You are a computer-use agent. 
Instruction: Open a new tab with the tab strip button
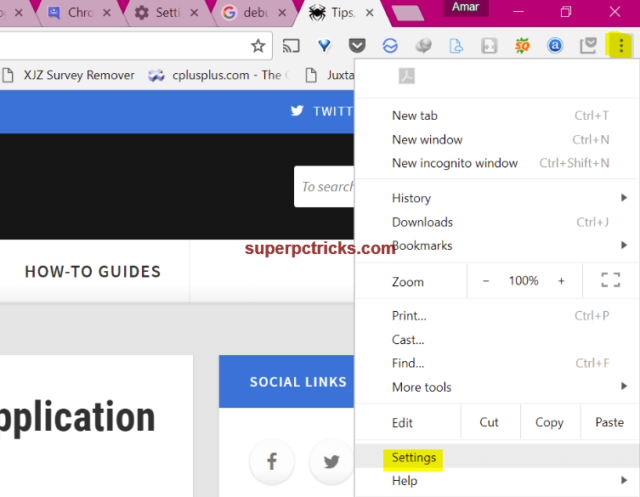(x=407, y=13)
